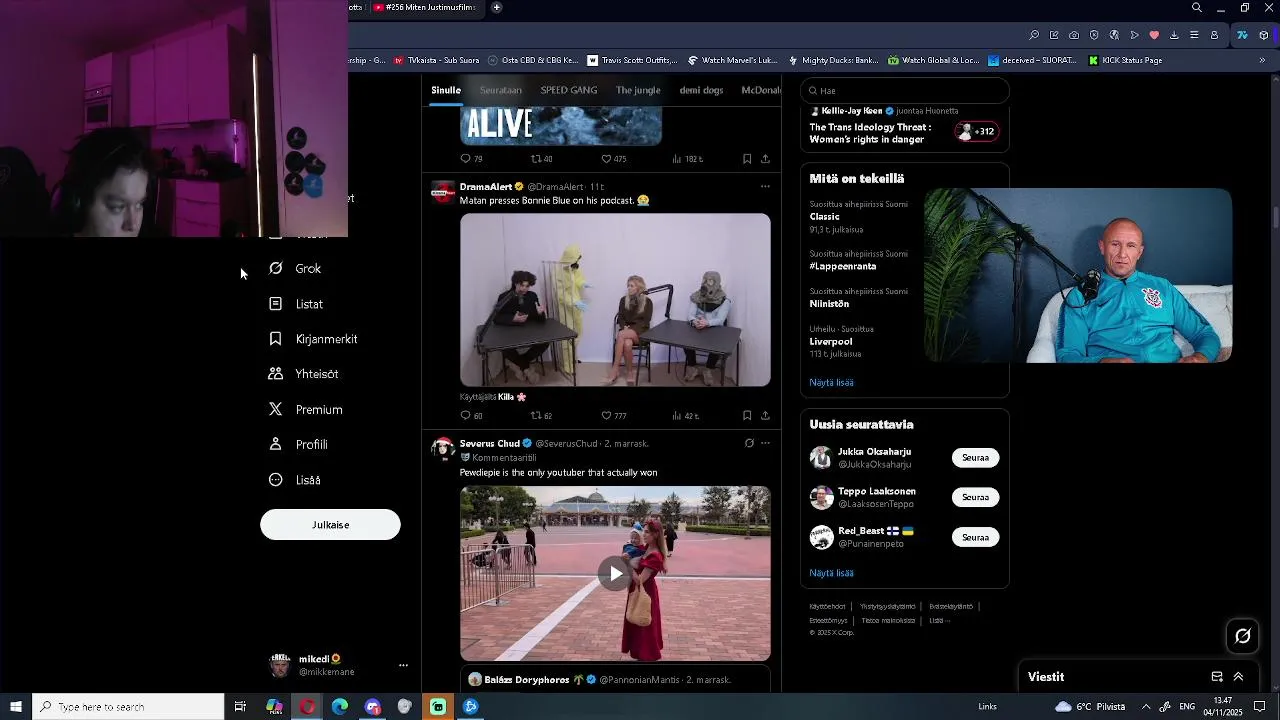Open Task View on taskbar
The width and height of the screenshot is (1280, 720).
tap(240, 707)
